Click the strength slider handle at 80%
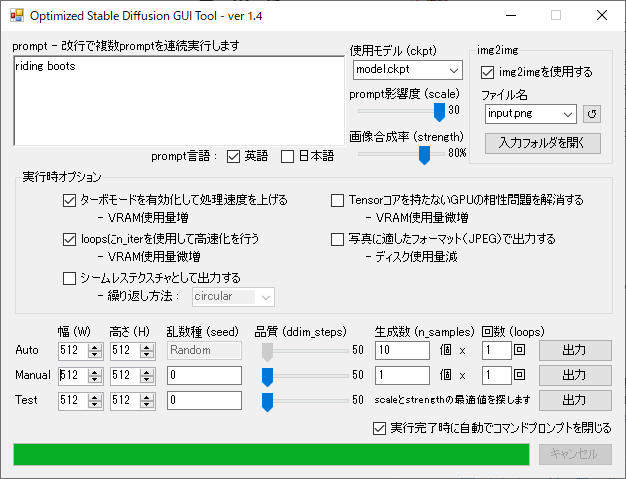626x479 pixels. pyautogui.click(x=424, y=155)
